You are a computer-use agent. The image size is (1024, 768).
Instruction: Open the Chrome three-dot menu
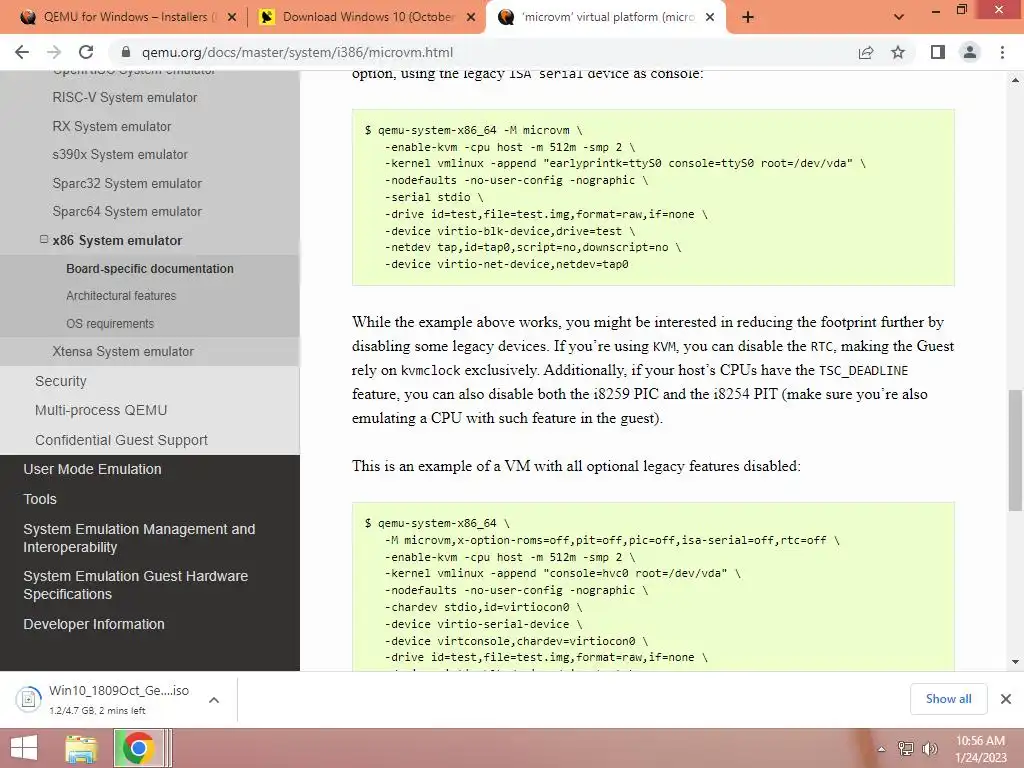[1002, 52]
